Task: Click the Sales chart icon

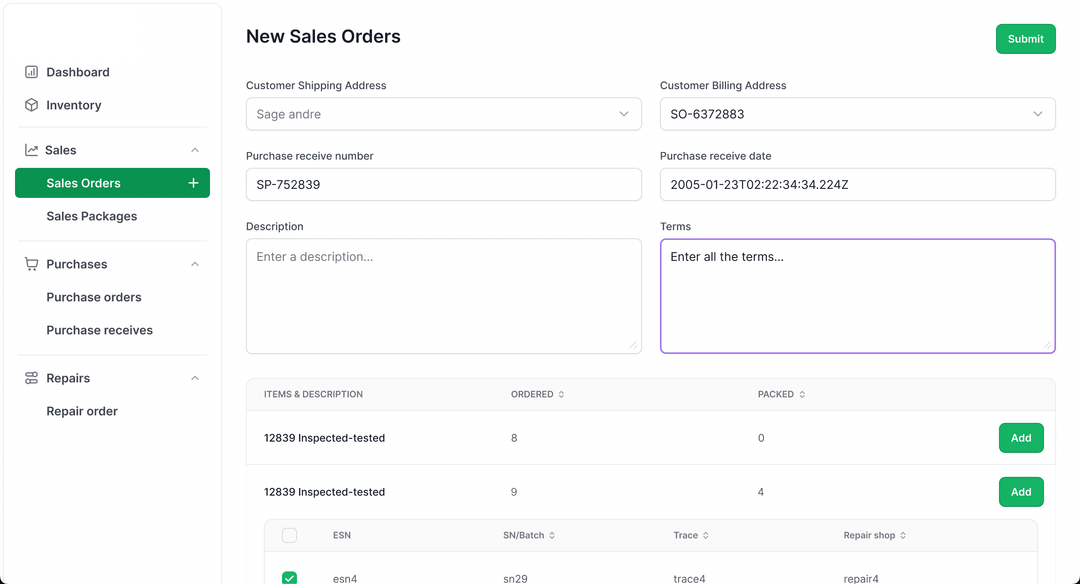Action: pos(32,150)
